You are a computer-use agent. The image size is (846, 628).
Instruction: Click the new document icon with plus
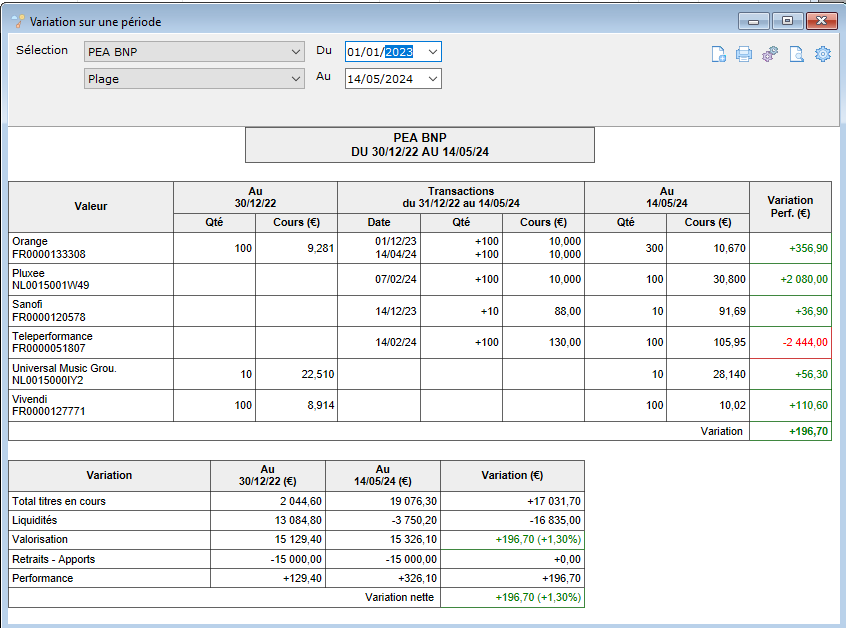click(718, 54)
